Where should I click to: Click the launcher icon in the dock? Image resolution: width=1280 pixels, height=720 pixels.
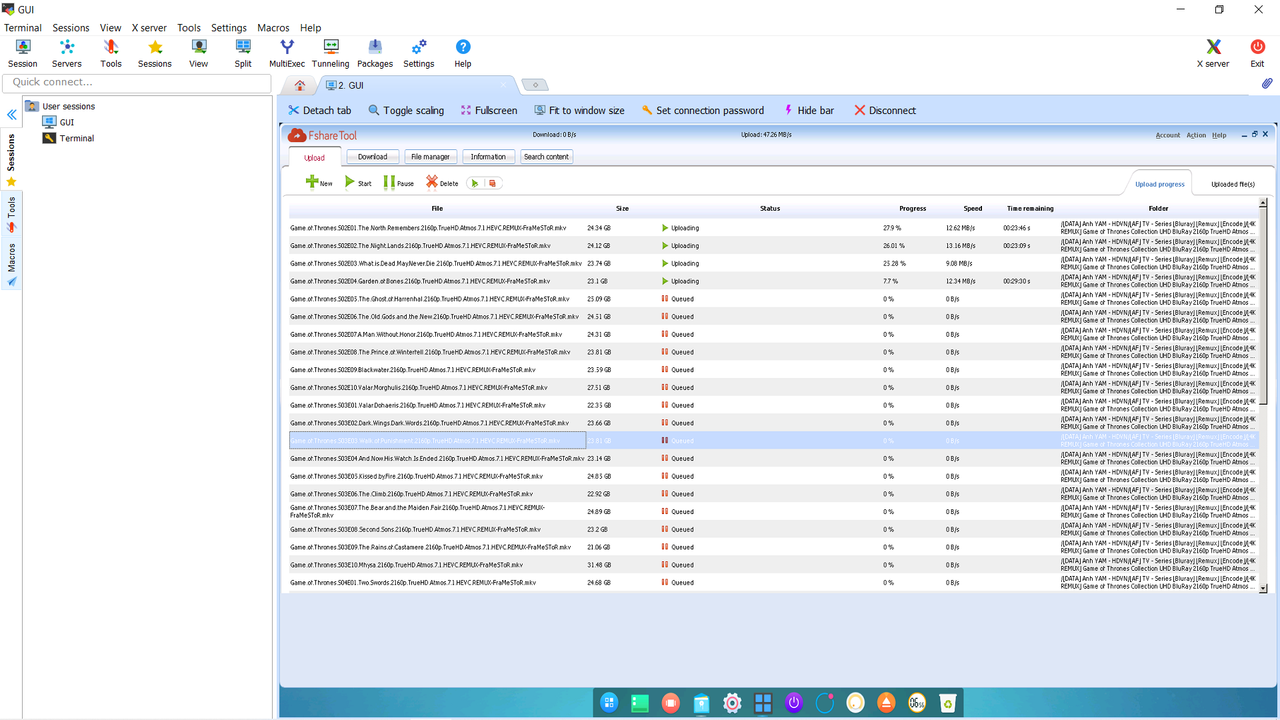(x=609, y=703)
